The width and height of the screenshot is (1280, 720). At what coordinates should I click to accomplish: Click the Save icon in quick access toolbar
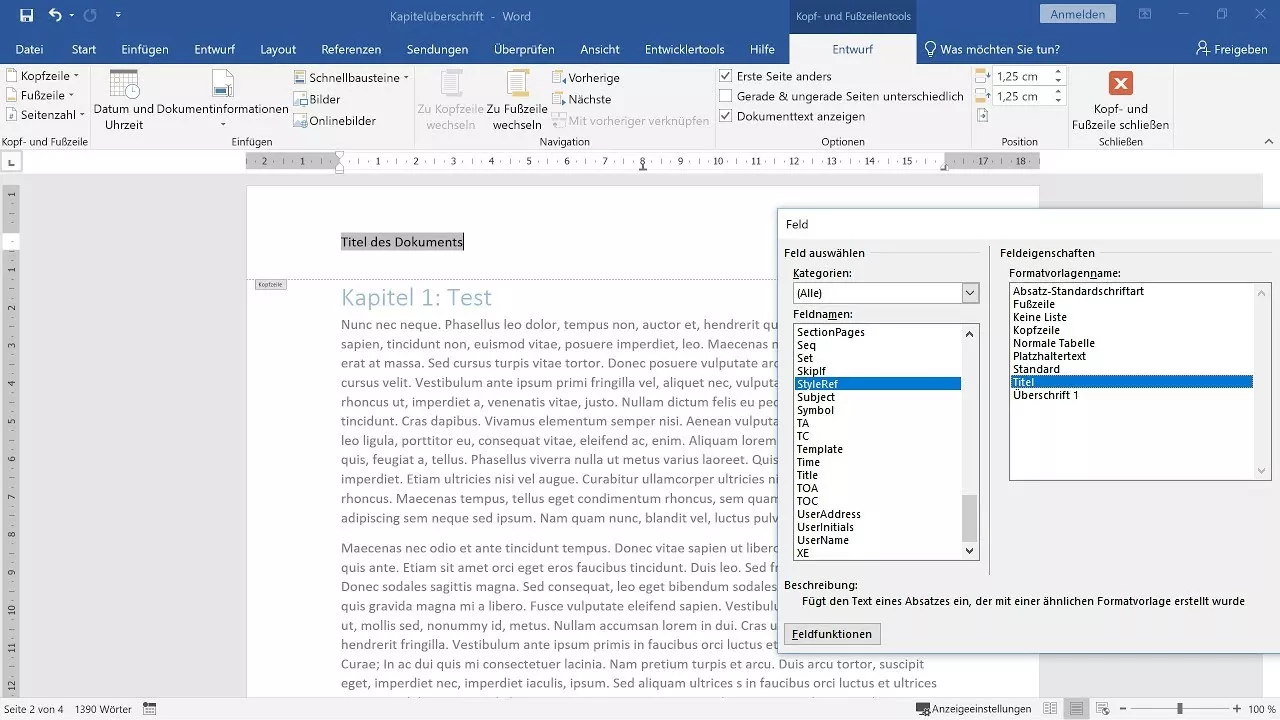tap(25, 15)
